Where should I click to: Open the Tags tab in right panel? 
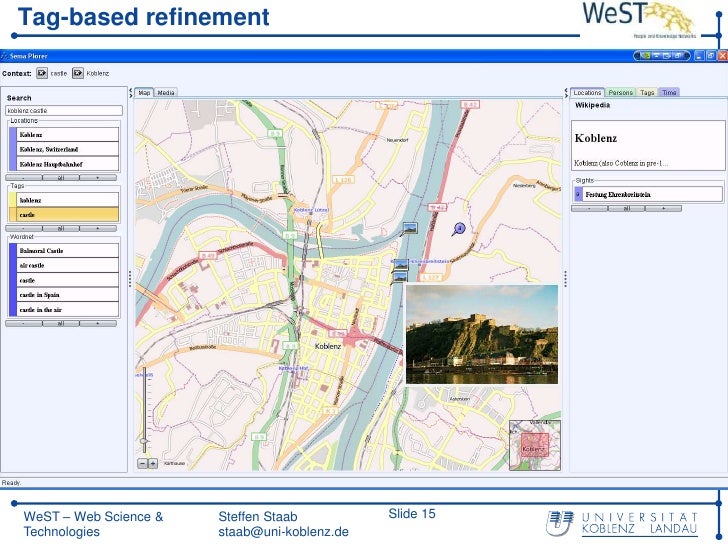click(x=647, y=92)
